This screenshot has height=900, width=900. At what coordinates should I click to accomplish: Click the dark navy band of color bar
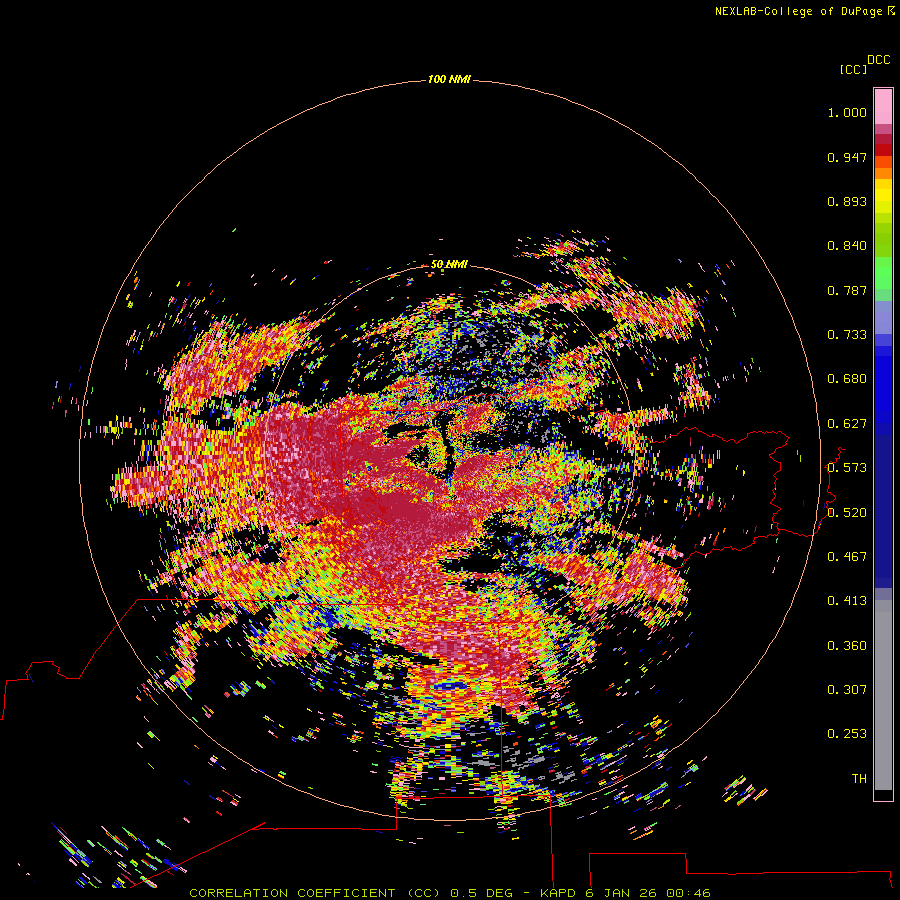point(883,511)
